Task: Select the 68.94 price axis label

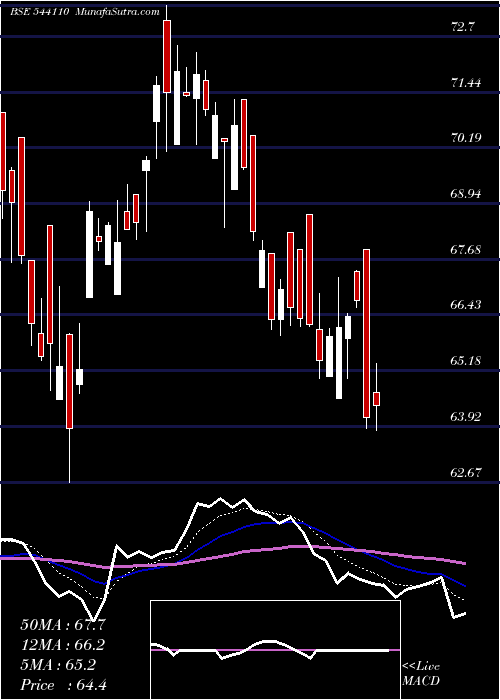Action: click(466, 194)
